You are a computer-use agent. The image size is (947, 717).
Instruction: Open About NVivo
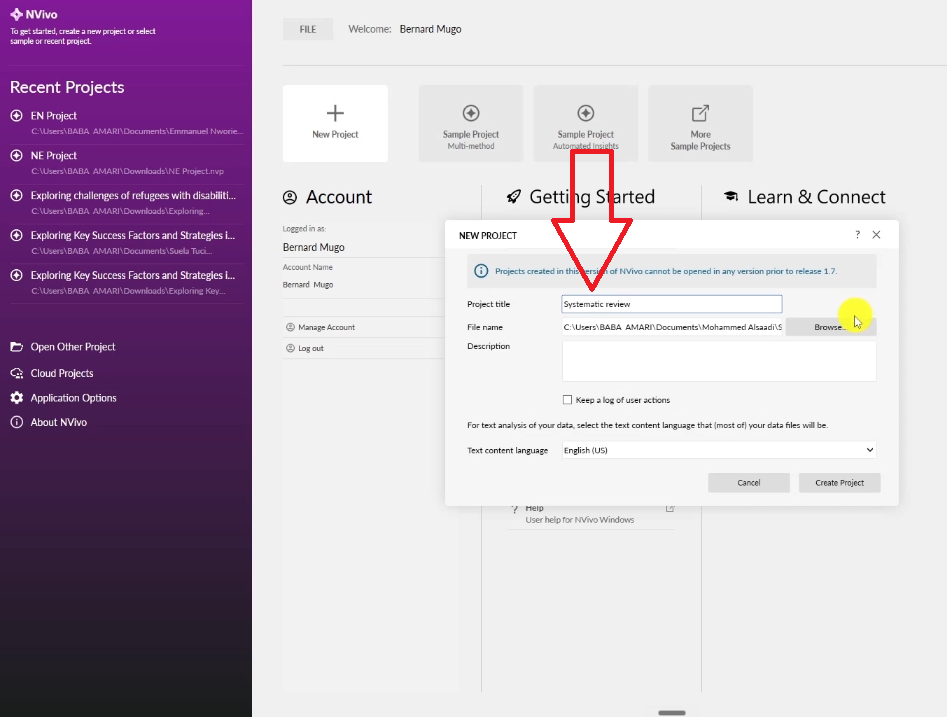pyautogui.click(x=59, y=422)
